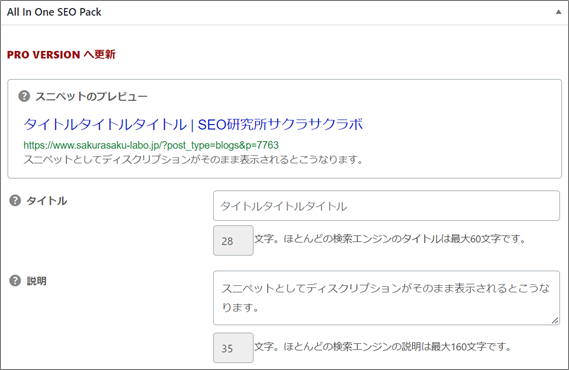Click the title character count box showing 28
Screen dimensions: 569x370
pos(233,240)
